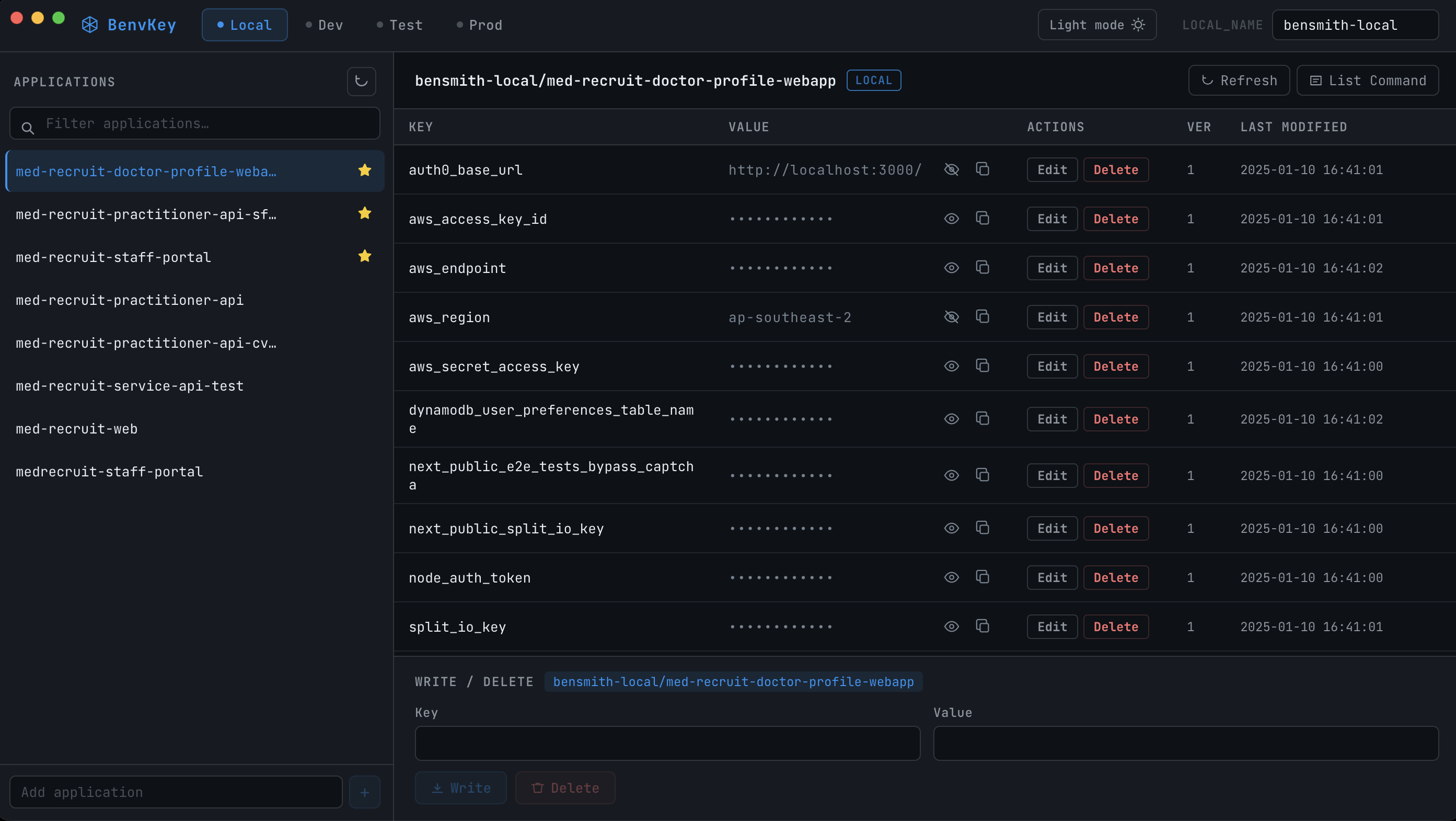Switch to the Prod environment tab

click(x=479, y=25)
